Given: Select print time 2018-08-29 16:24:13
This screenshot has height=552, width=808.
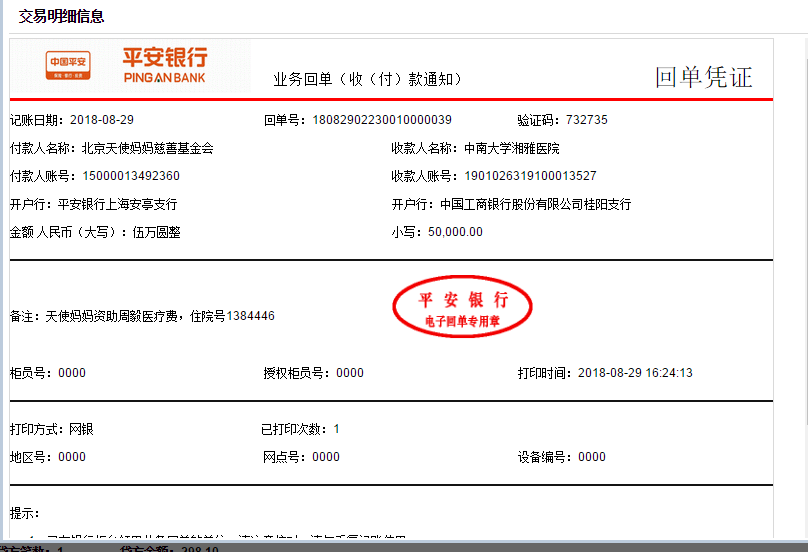Looking at the screenshot, I should click(x=635, y=373).
